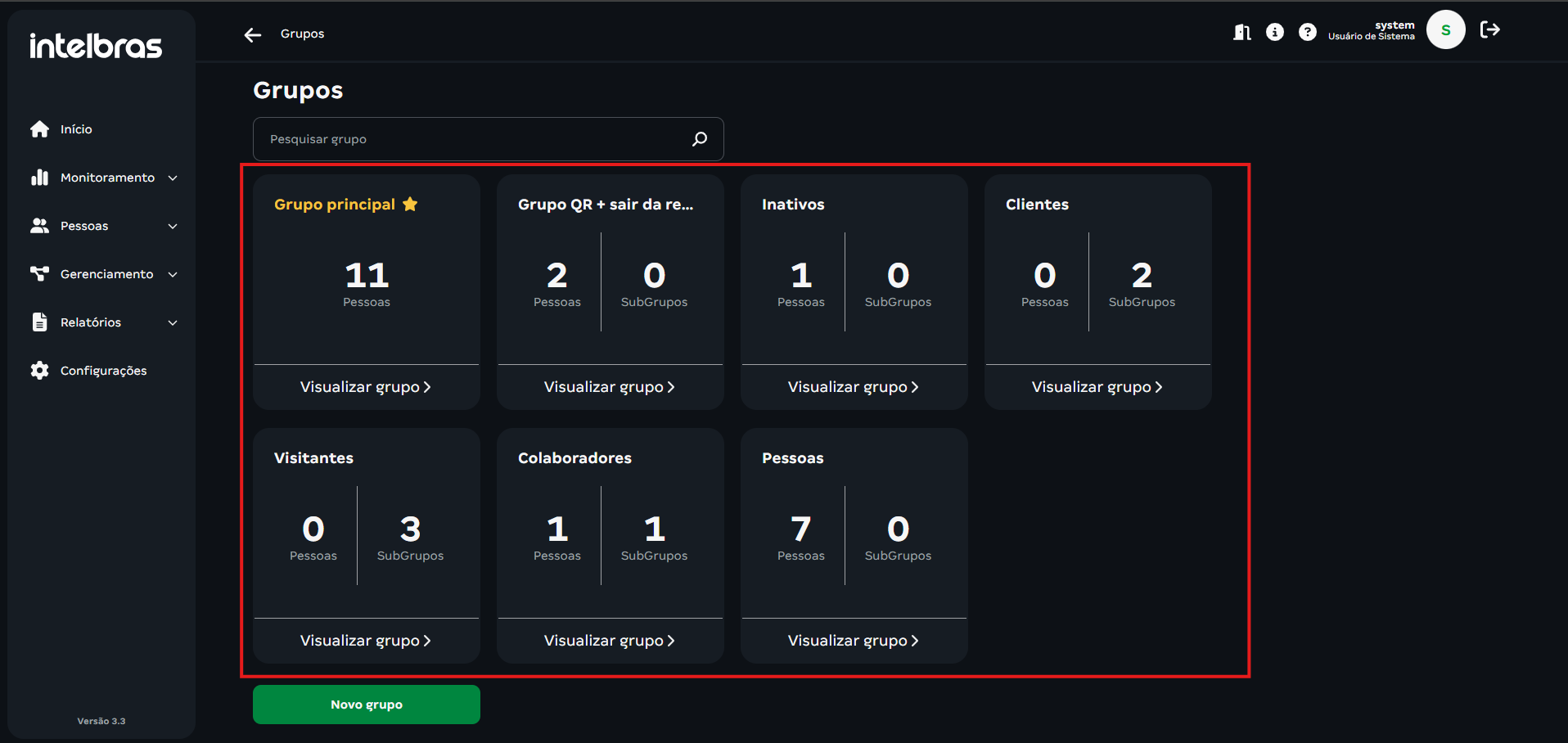View the Colaboradores group
The width and height of the screenshot is (1568, 743).
click(609, 641)
